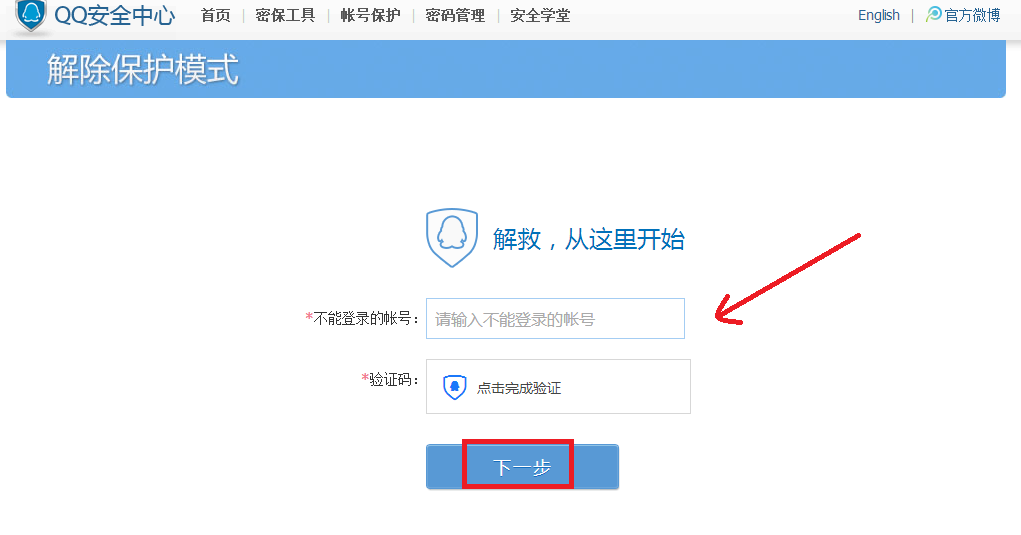Viewport: 1021px width, 535px height.
Task: Open the 首页 home menu item
Action: [x=216, y=16]
